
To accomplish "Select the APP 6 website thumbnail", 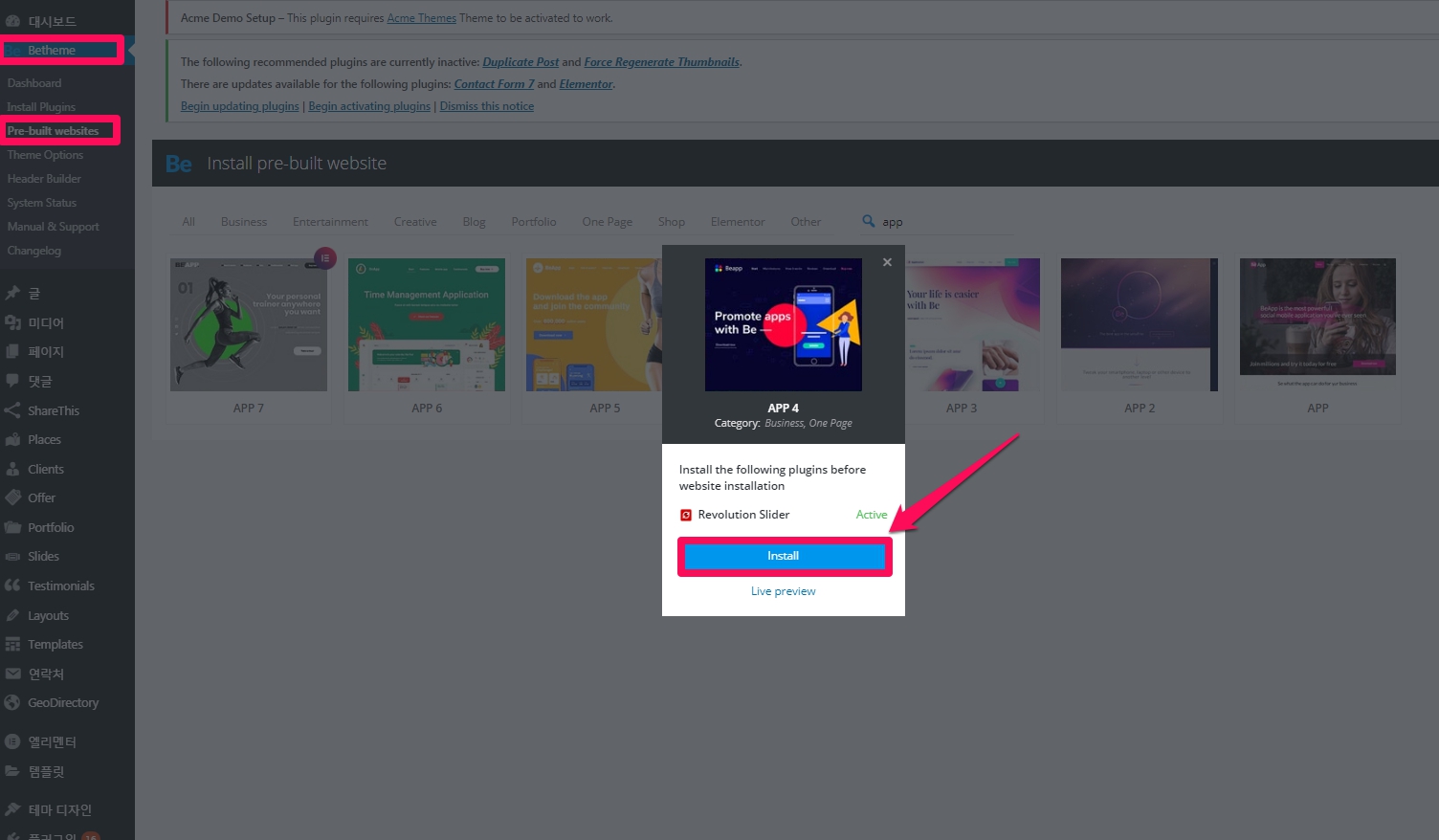I will [x=427, y=324].
